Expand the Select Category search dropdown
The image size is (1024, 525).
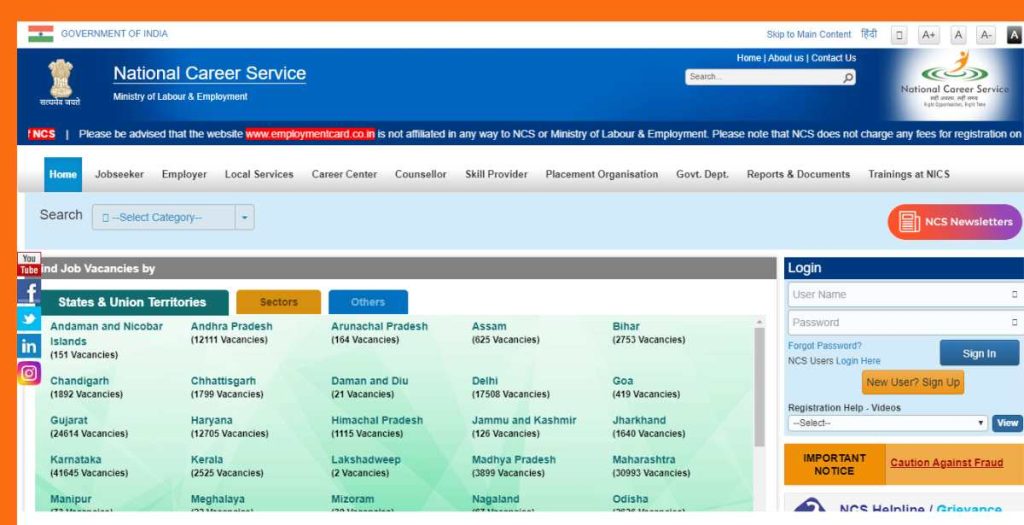point(245,217)
